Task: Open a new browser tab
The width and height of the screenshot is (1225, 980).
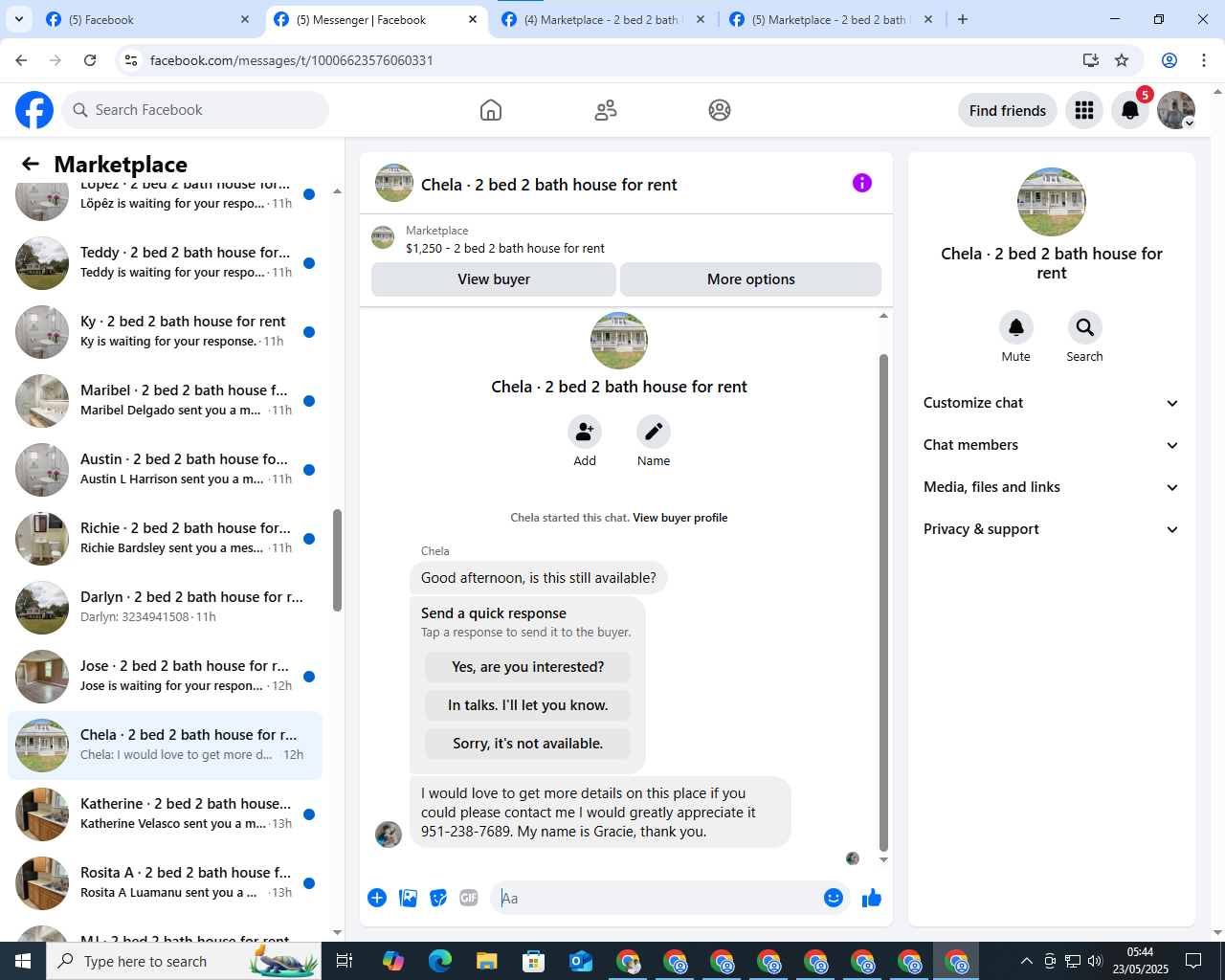Action: tap(963, 19)
